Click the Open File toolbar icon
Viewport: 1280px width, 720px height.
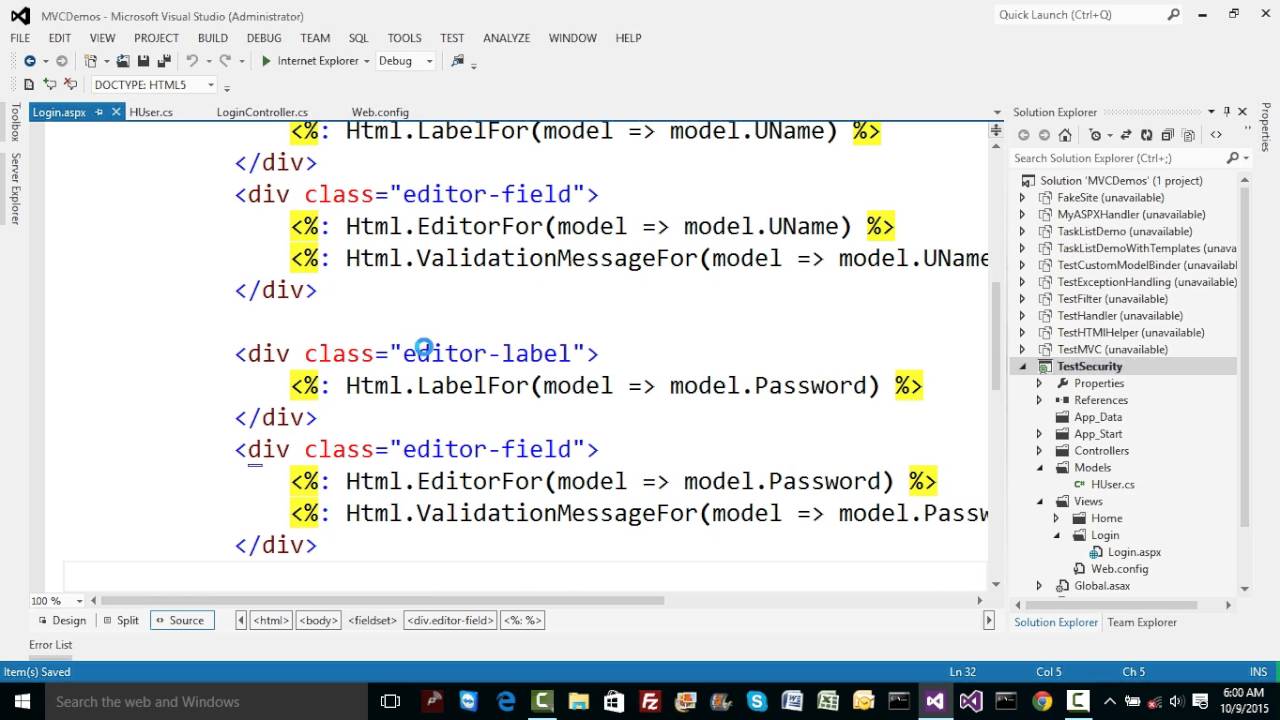(x=123, y=61)
